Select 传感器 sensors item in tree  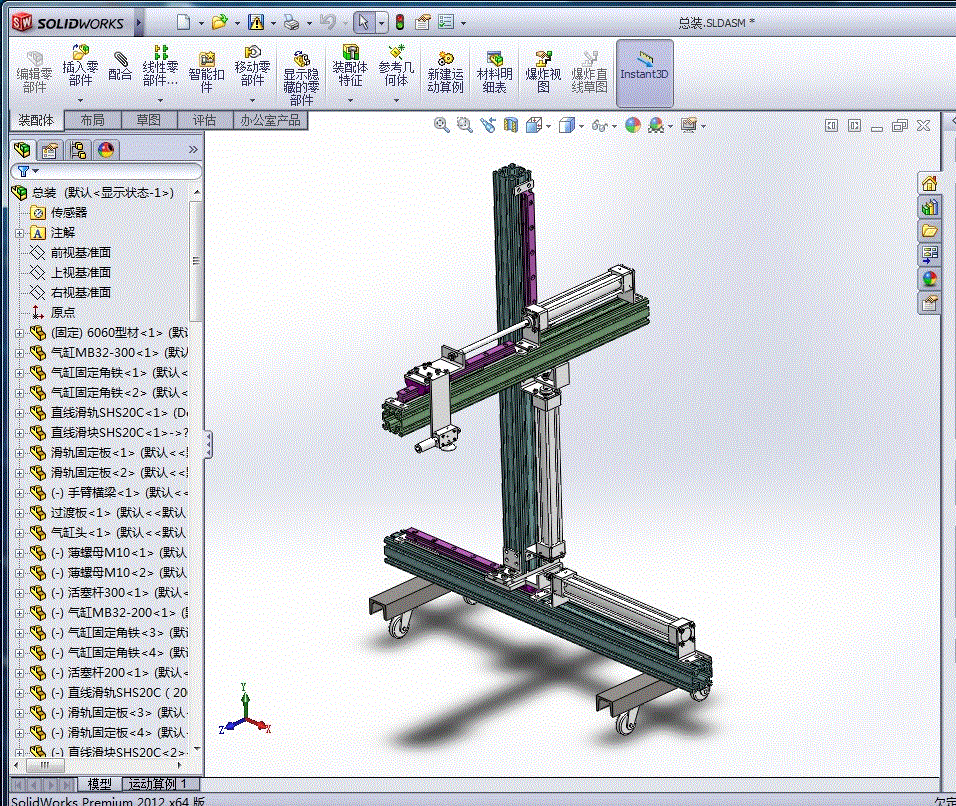point(69,213)
